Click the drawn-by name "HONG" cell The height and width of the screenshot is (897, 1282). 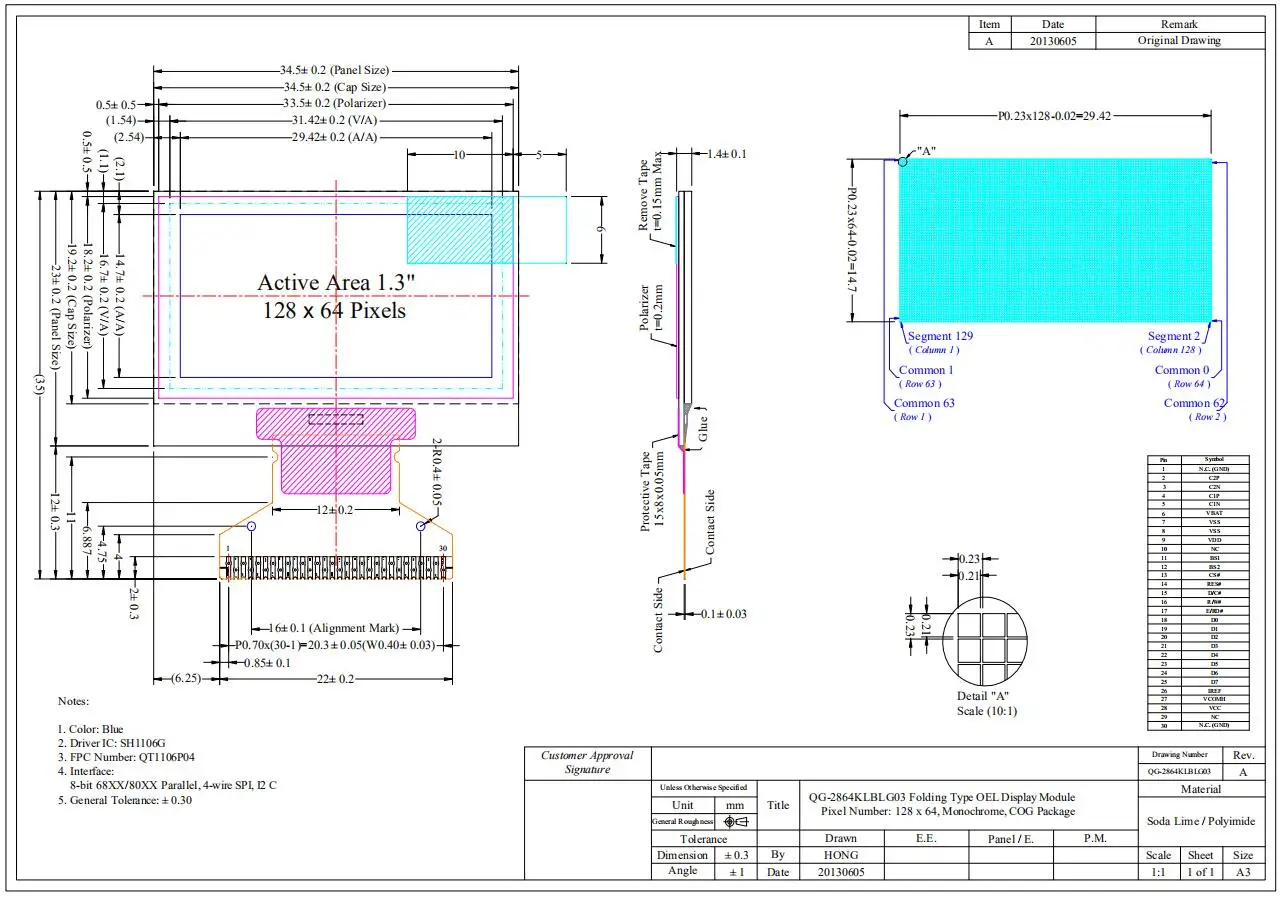pyautogui.click(x=840, y=855)
